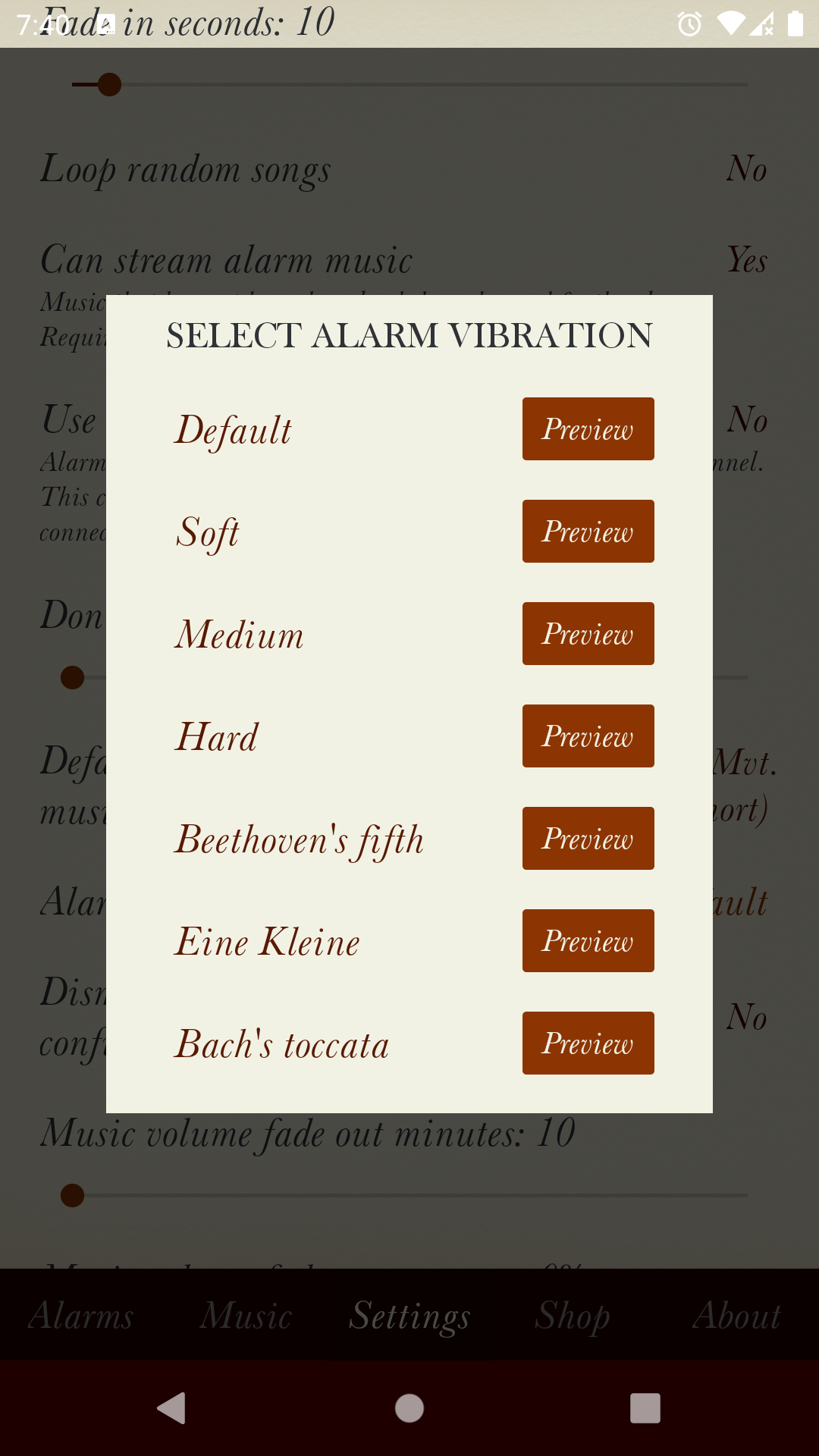Switch to the Music tab
This screenshot has width=819, height=1456.
click(x=246, y=1316)
